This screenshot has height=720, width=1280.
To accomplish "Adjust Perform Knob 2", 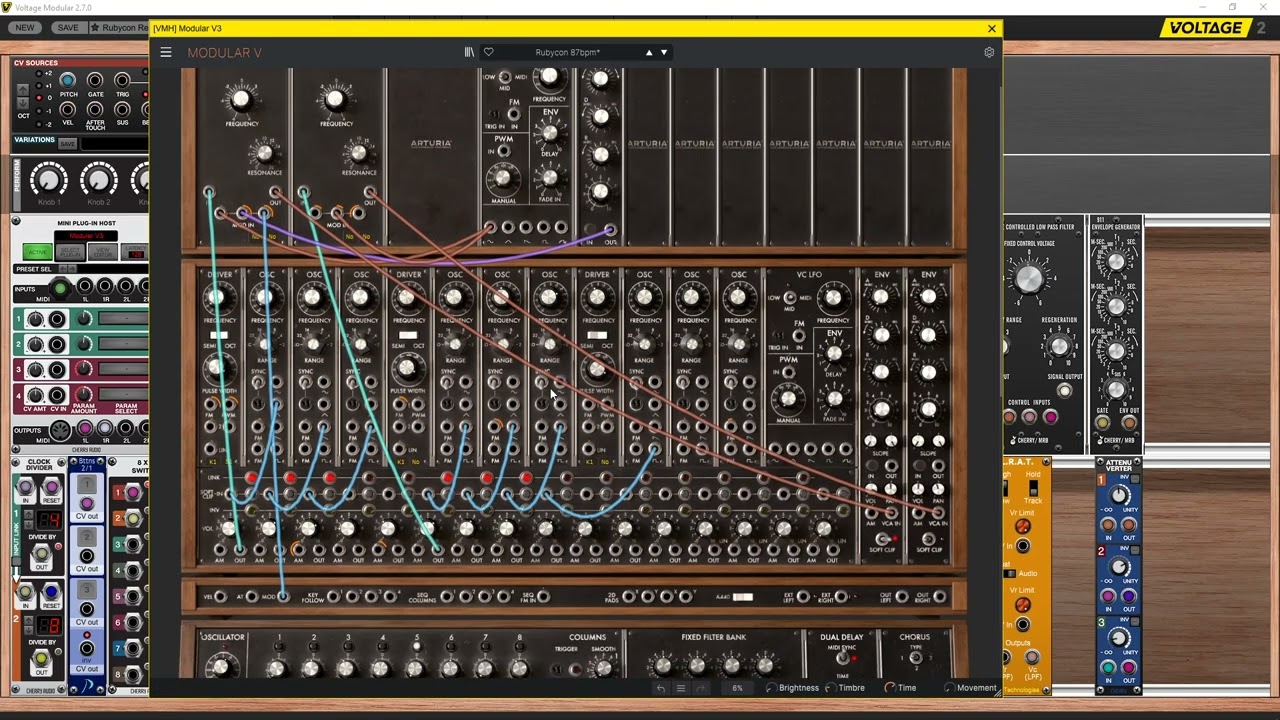I will 98,180.
